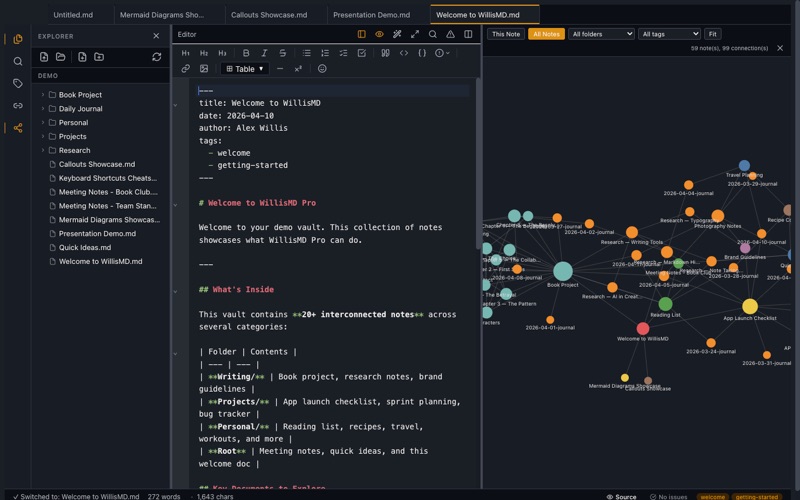Apply italic formatting
This screenshot has width=800, height=500.
click(x=264, y=53)
